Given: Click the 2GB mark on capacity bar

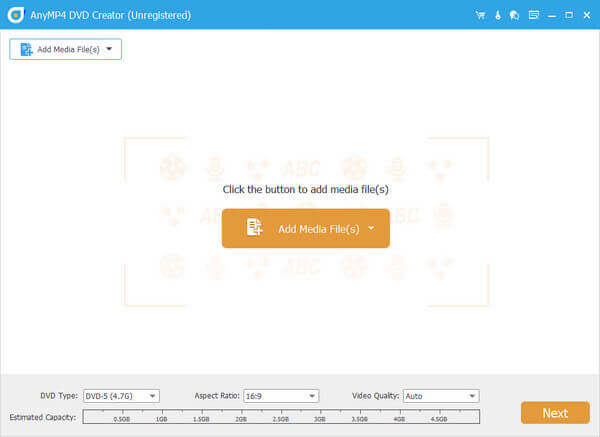Looking at the screenshot, I should pos(241,419).
